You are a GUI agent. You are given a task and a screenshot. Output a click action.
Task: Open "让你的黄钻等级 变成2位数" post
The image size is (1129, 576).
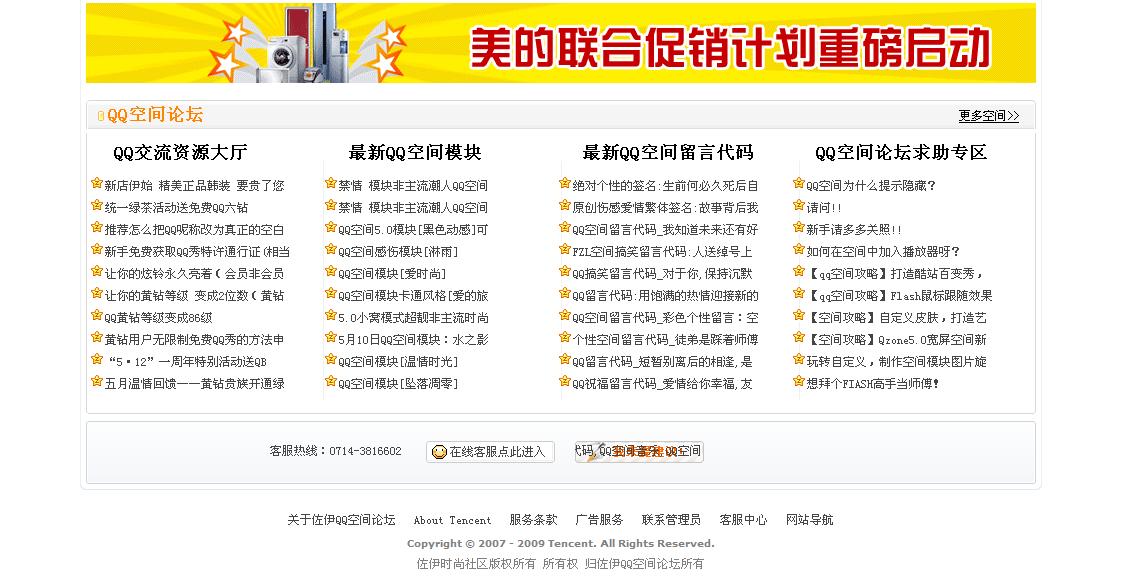pos(194,296)
